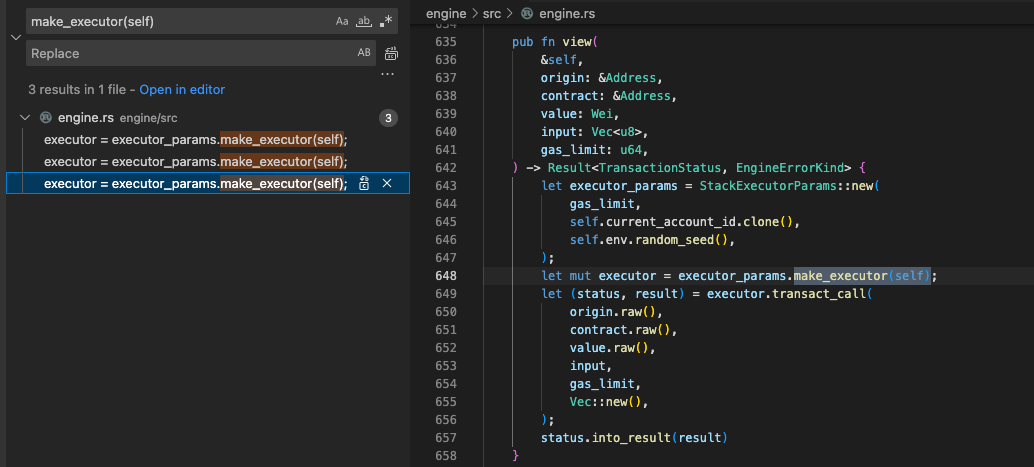Click the Open in editor link
This screenshot has height=467, width=1034.
click(182, 90)
